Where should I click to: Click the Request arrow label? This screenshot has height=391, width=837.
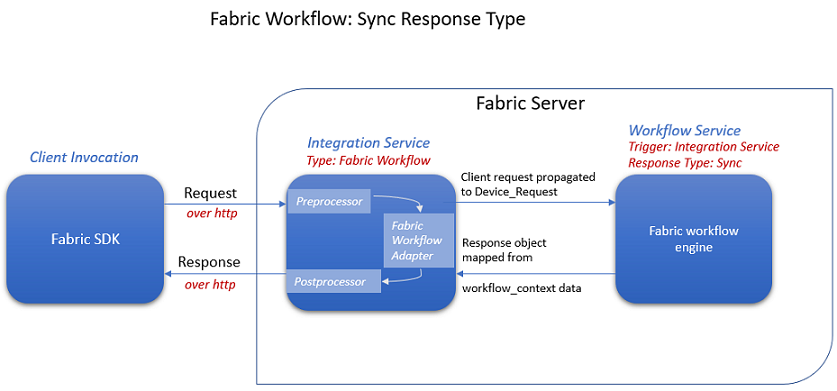click(210, 193)
